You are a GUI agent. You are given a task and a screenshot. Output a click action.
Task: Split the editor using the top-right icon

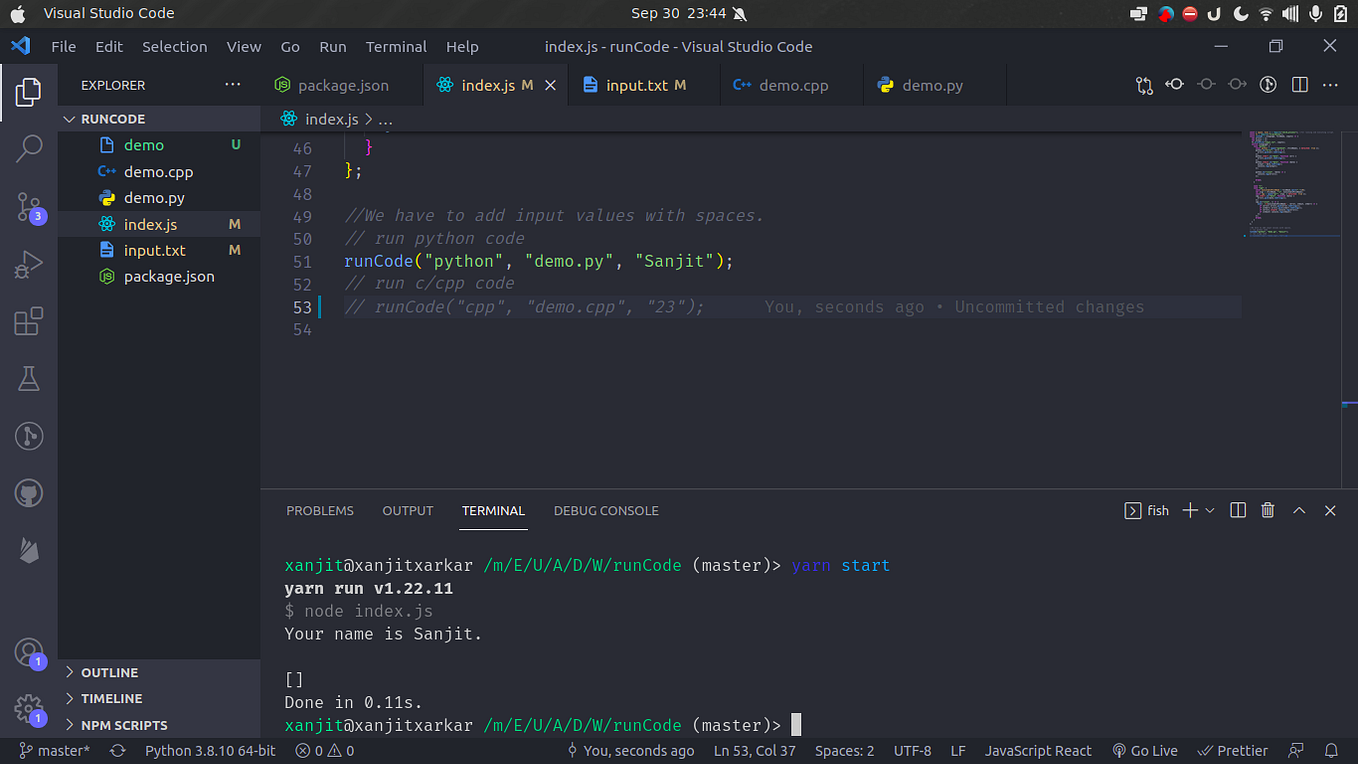[1299, 85]
